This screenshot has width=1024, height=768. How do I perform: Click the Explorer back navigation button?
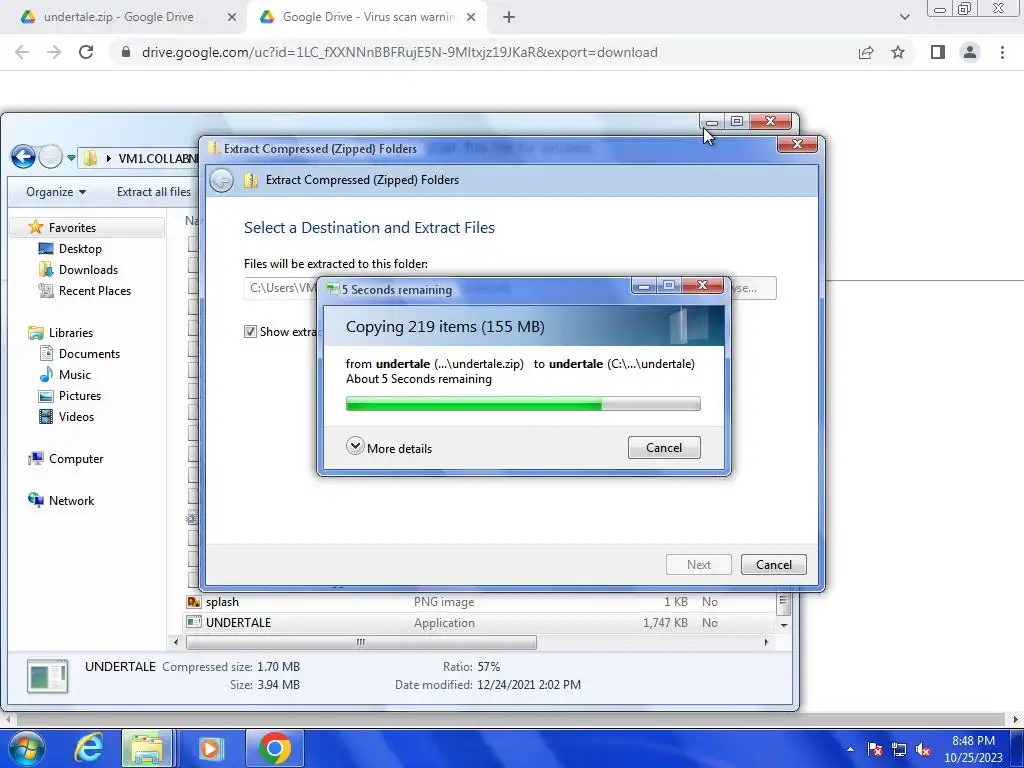pos(24,157)
